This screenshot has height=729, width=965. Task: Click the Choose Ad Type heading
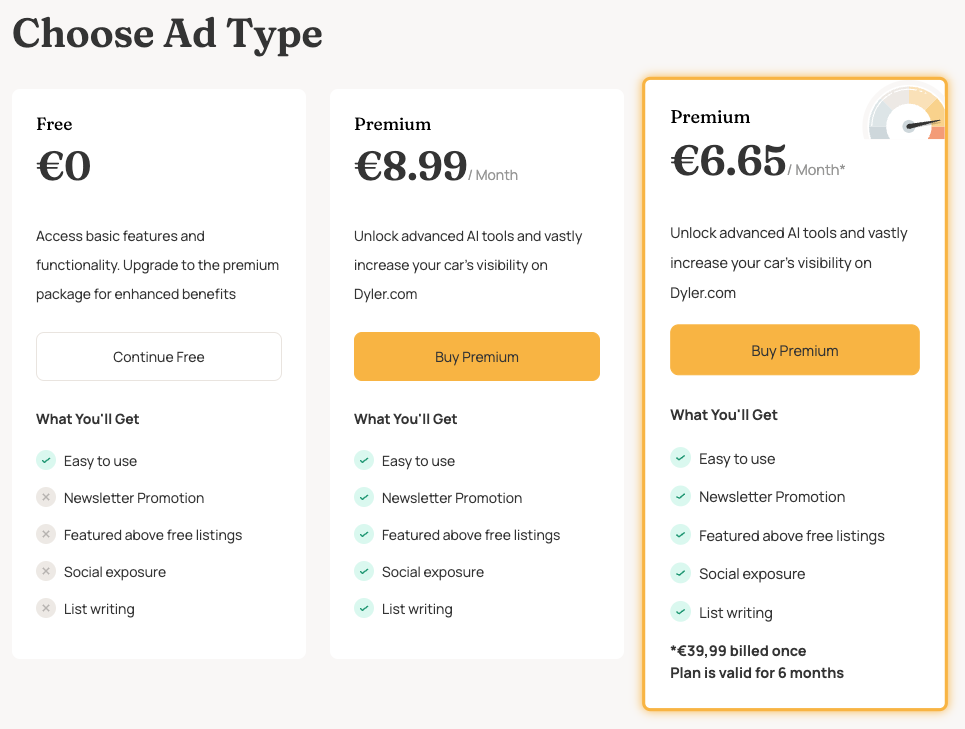pos(167,34)
